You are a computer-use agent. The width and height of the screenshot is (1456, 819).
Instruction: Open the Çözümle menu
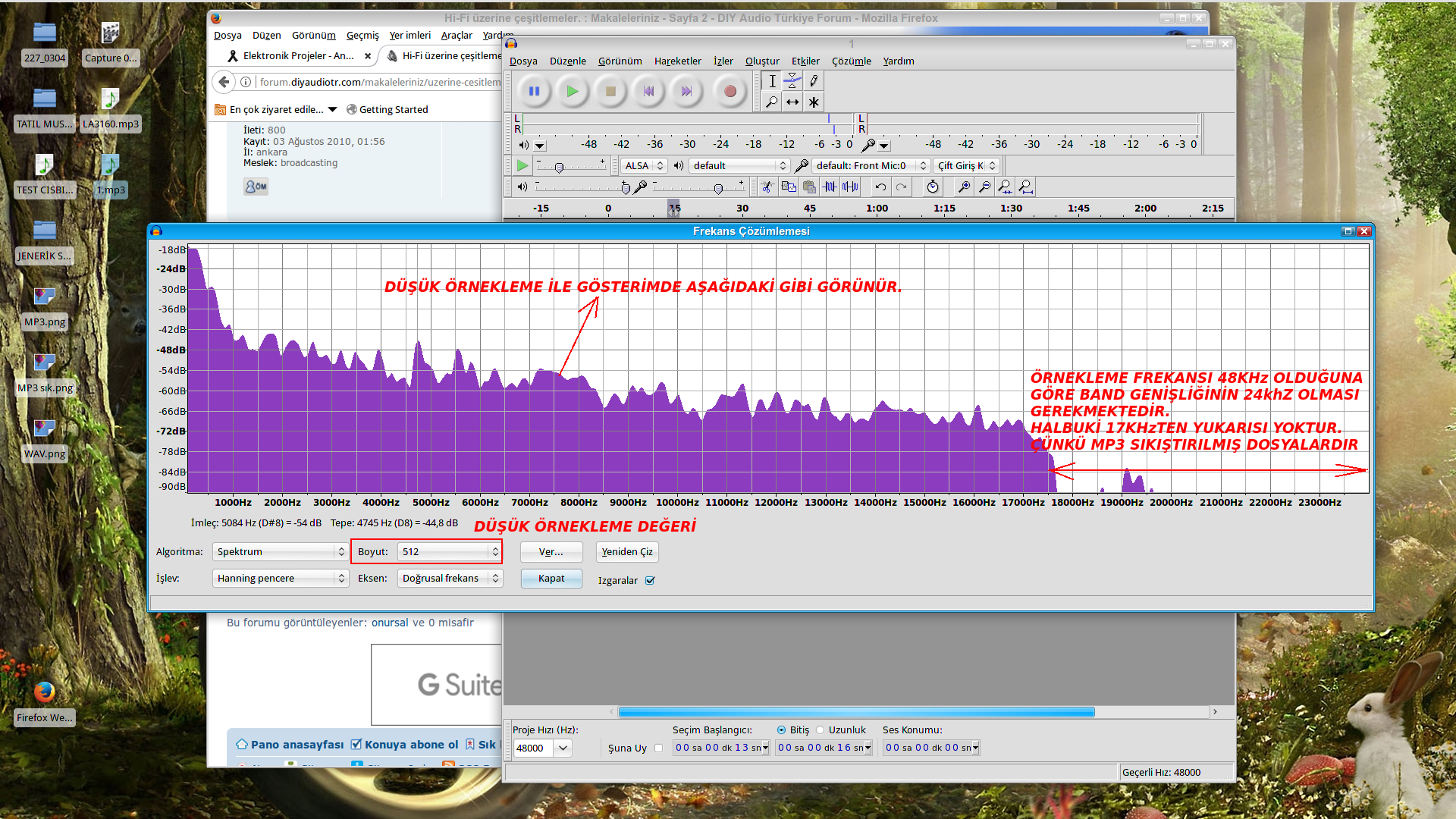[x=851, y=61]
